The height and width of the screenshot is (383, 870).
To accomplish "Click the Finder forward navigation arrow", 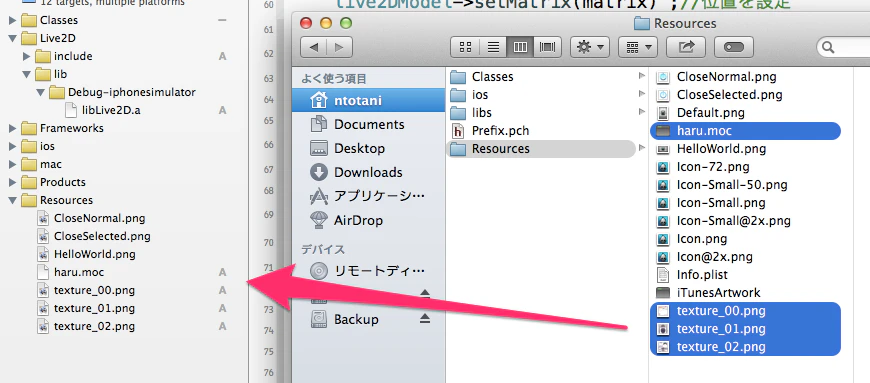I will point(339,48).
